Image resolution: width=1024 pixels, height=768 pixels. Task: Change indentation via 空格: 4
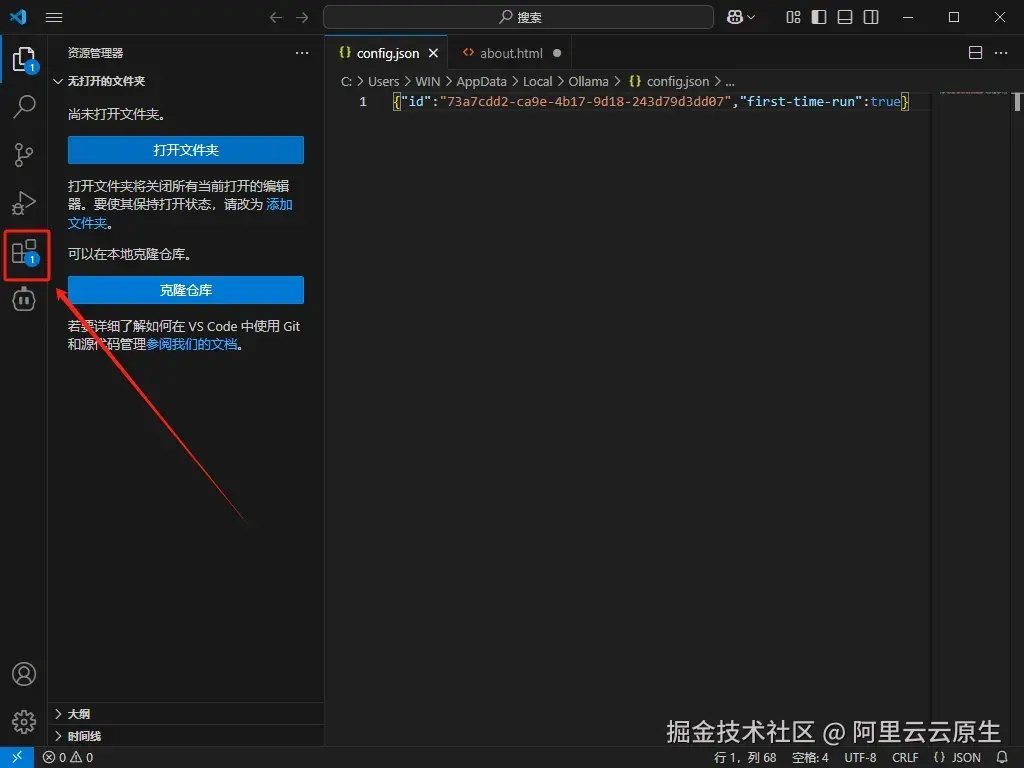(x=810, y=758)
